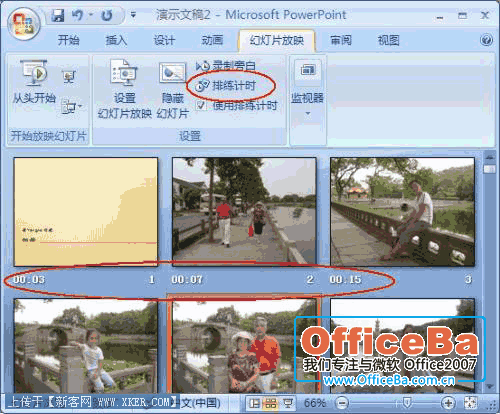Click the zoom slider handle

pos(407,403)
